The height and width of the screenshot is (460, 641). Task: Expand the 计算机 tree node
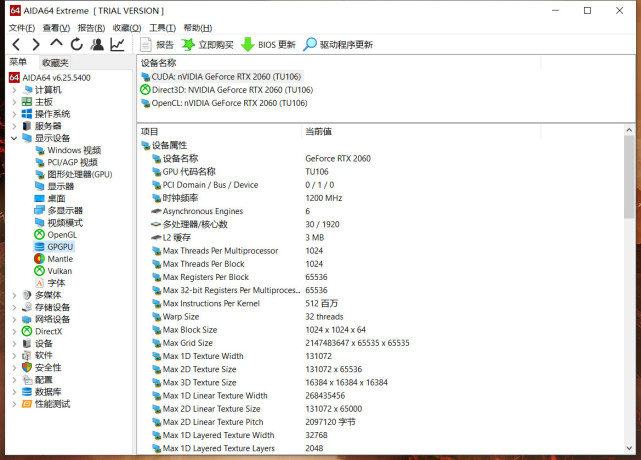click(x=14, y=90)
